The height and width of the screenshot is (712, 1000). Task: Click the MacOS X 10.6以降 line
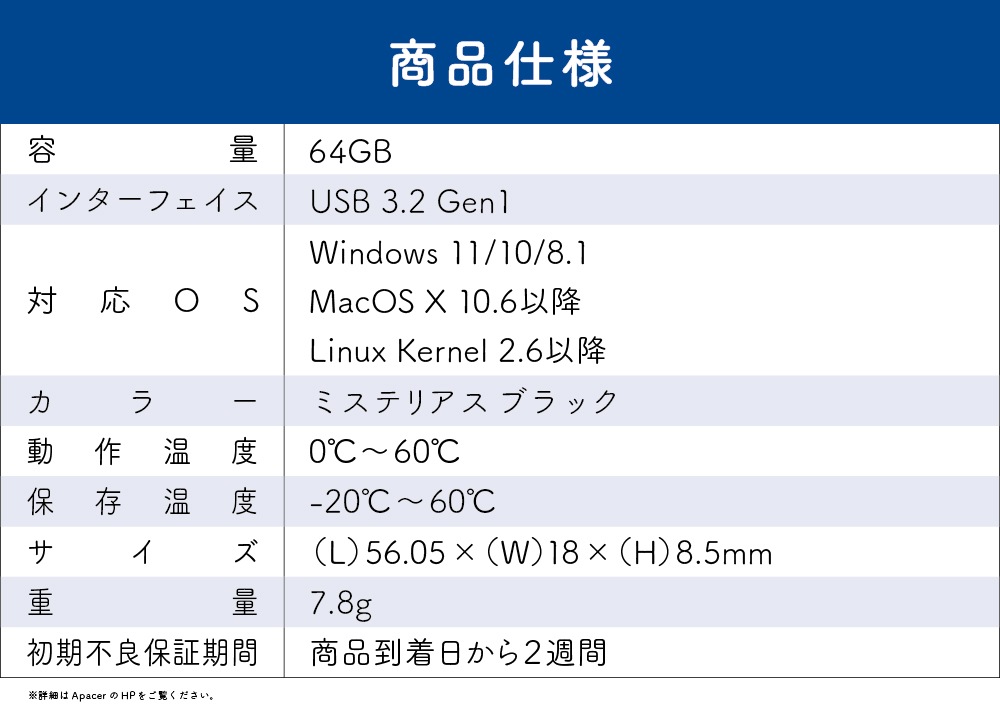click(445, 301)
